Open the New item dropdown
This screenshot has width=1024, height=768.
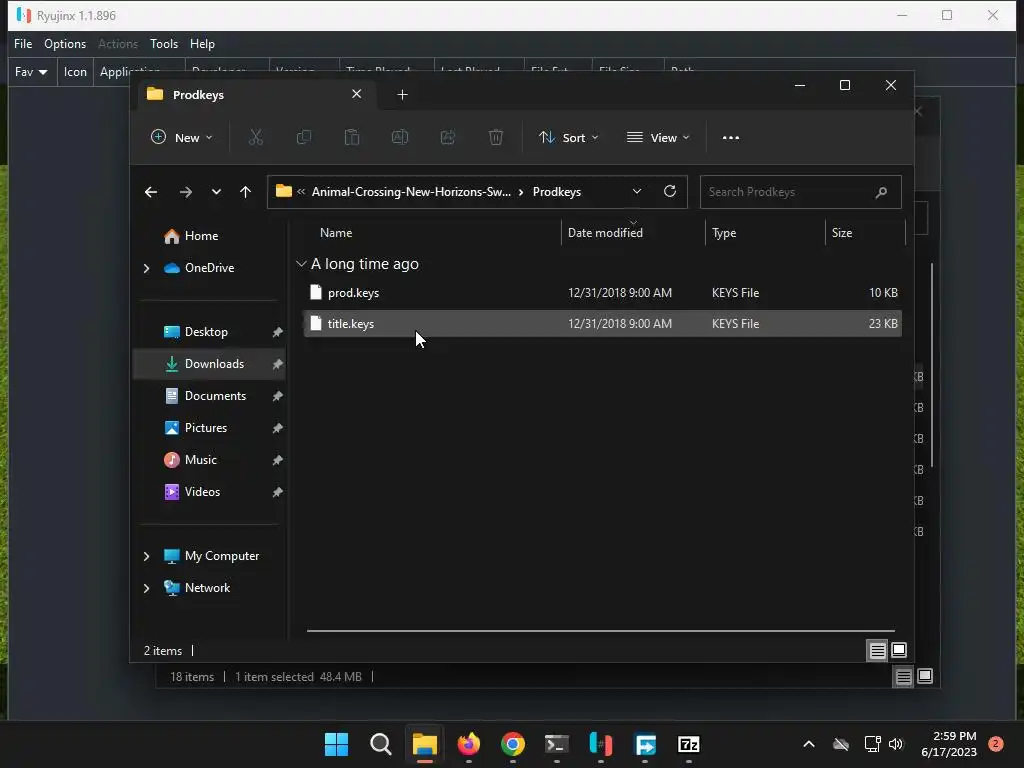pos(182,137)
